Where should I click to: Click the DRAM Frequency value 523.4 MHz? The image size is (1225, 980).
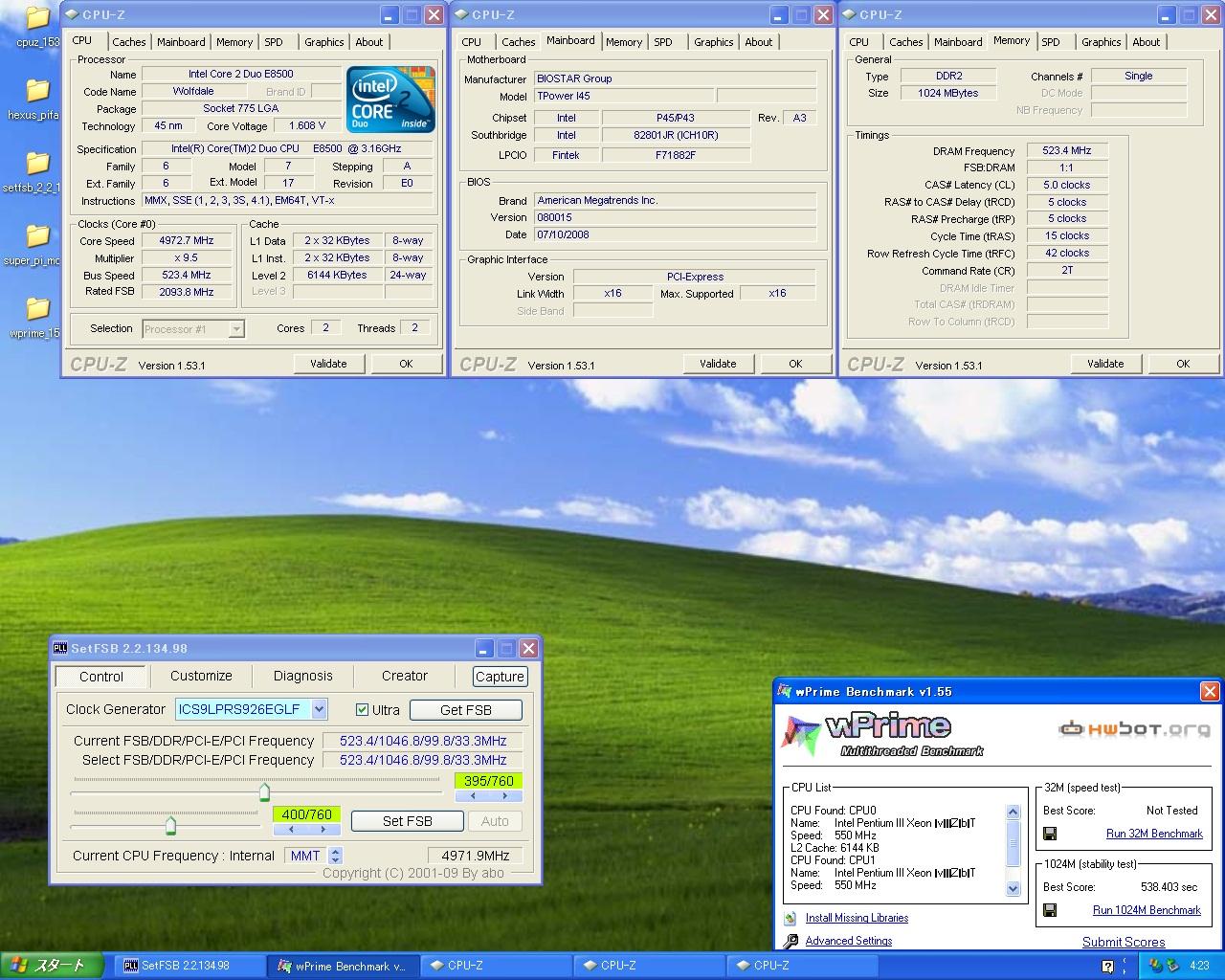point(1067,150)
